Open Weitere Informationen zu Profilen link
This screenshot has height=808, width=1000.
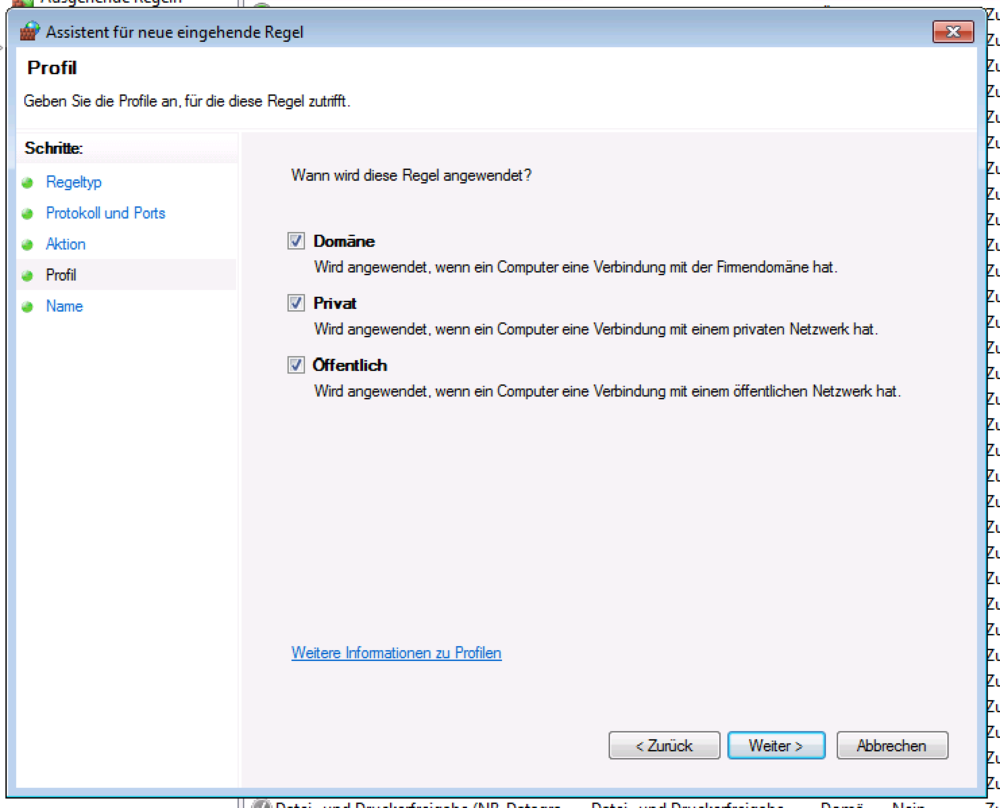pos(395,652)
